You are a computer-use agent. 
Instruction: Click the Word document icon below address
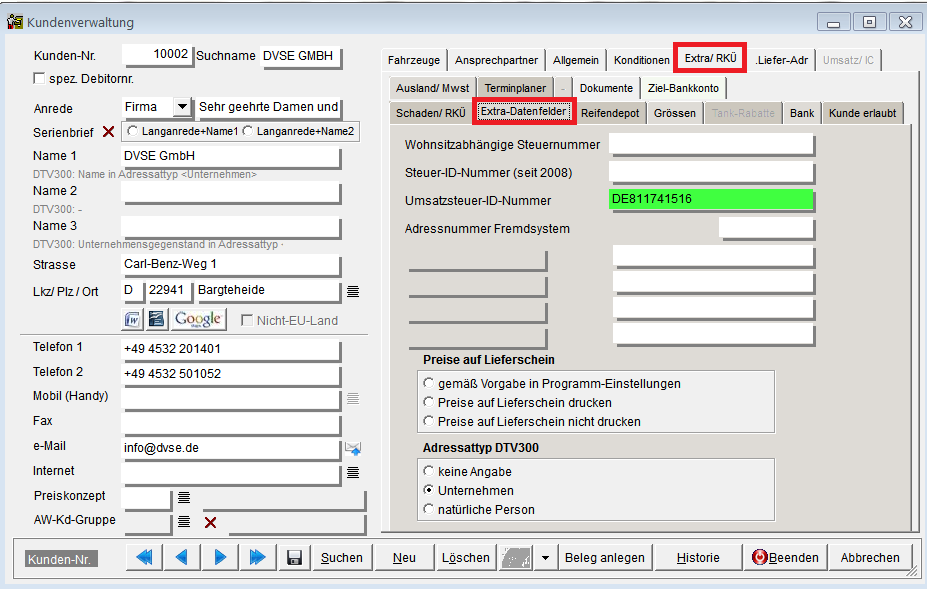click(x=133, y=319)
